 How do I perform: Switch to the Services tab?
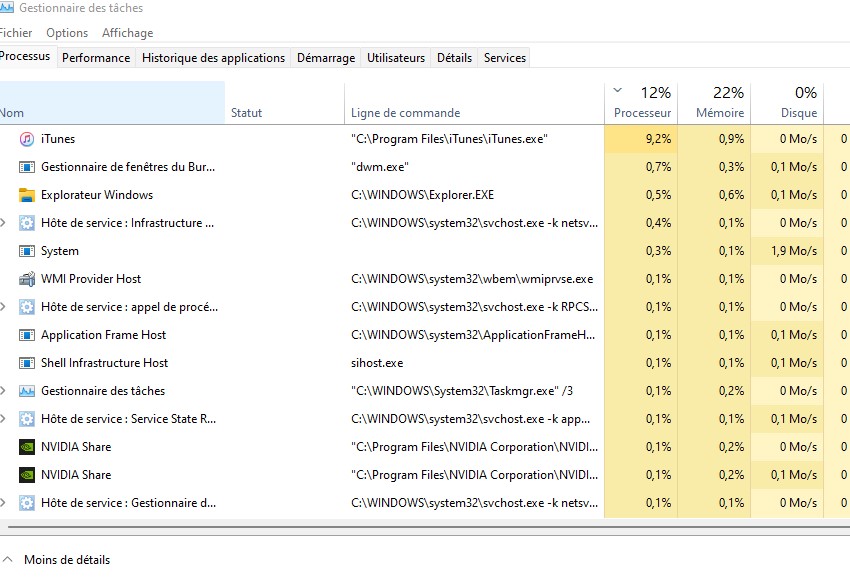tap(505, 58)
